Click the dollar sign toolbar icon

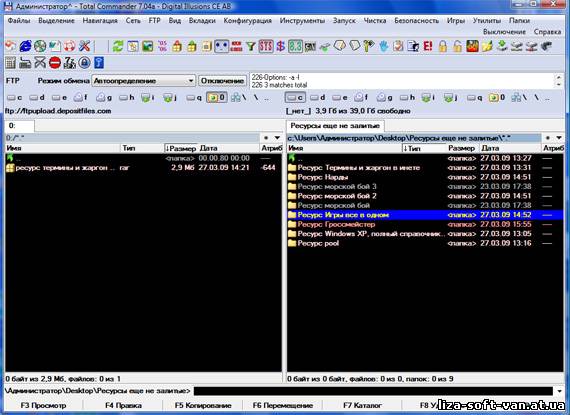[x=281, y=47]
